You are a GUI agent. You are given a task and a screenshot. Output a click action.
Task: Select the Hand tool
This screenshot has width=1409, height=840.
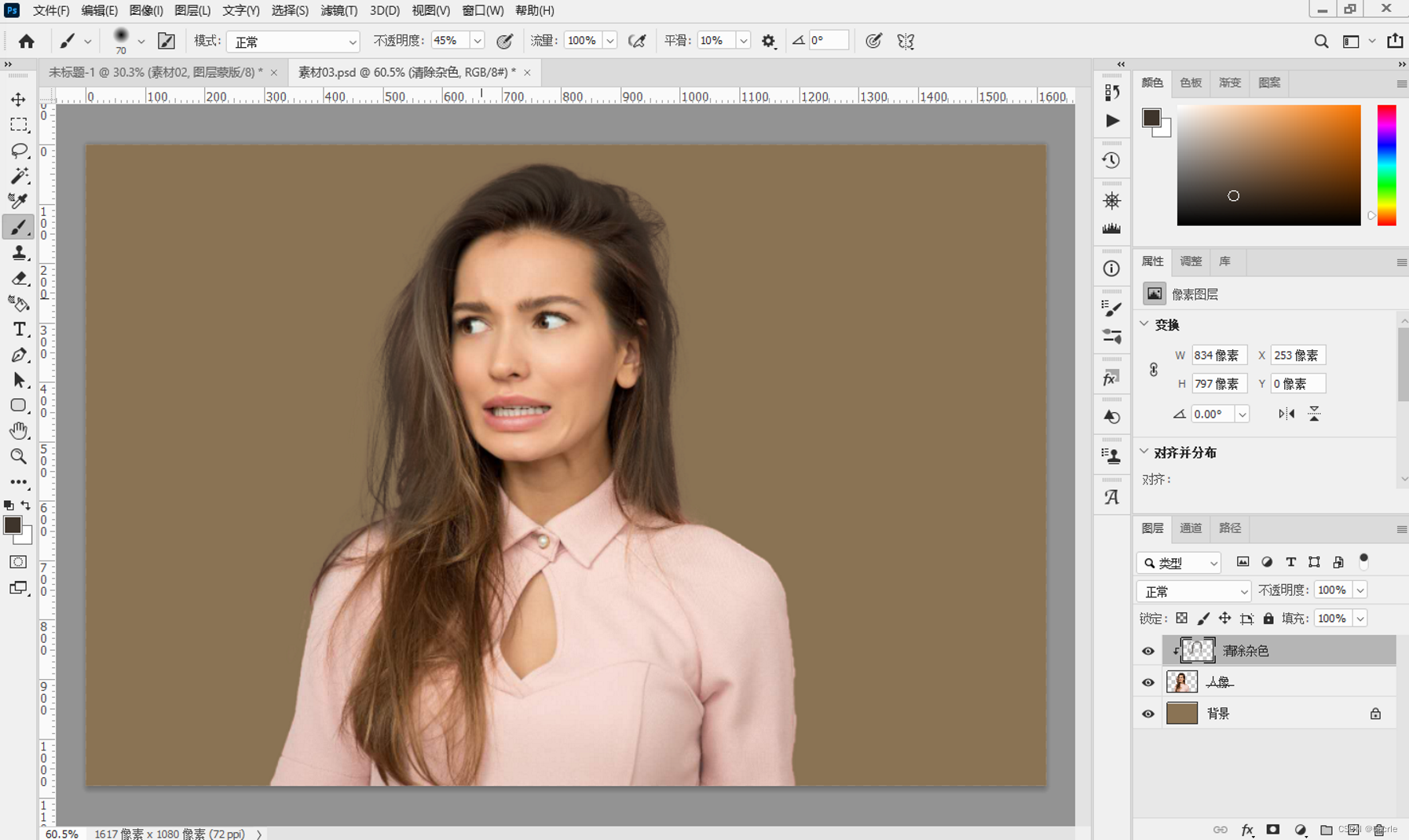(18, 431)
